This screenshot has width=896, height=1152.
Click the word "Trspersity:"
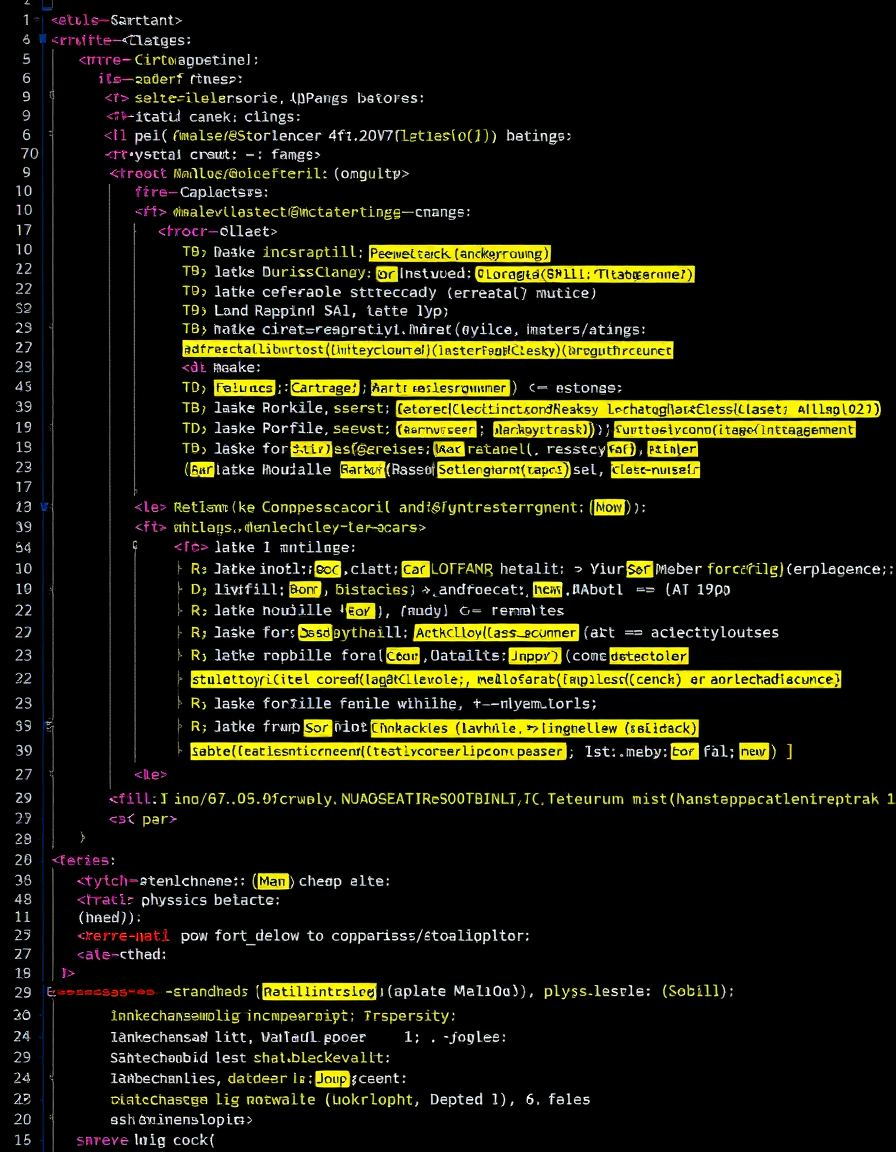coord(408,1016)
